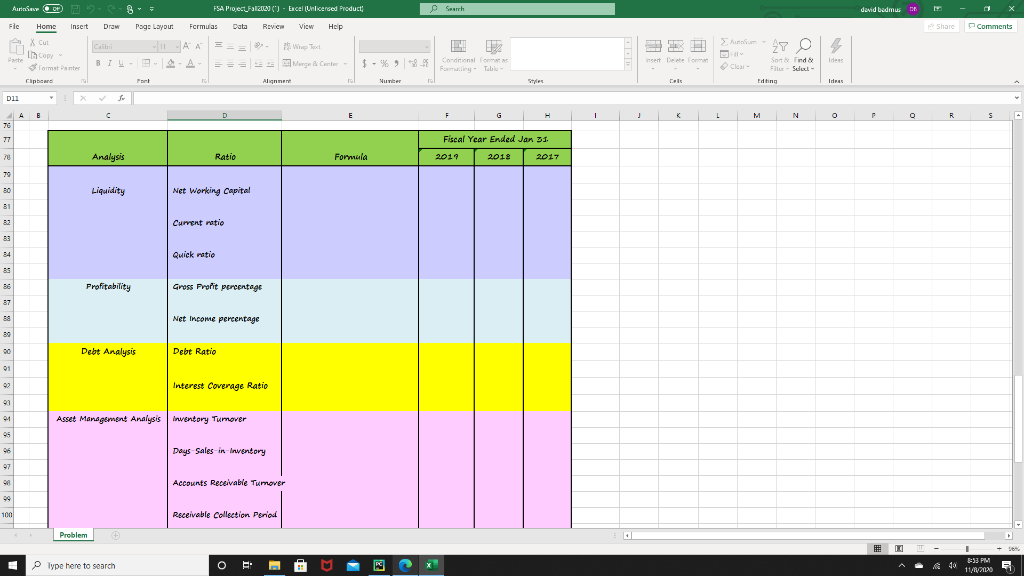
Task: Open the Number Format combo box
Action: coord(394,46)
